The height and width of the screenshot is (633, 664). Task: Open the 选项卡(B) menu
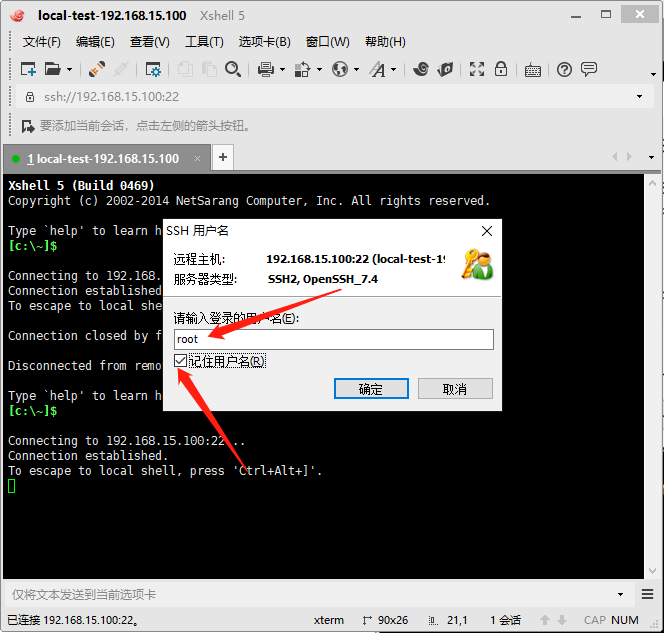265,42
